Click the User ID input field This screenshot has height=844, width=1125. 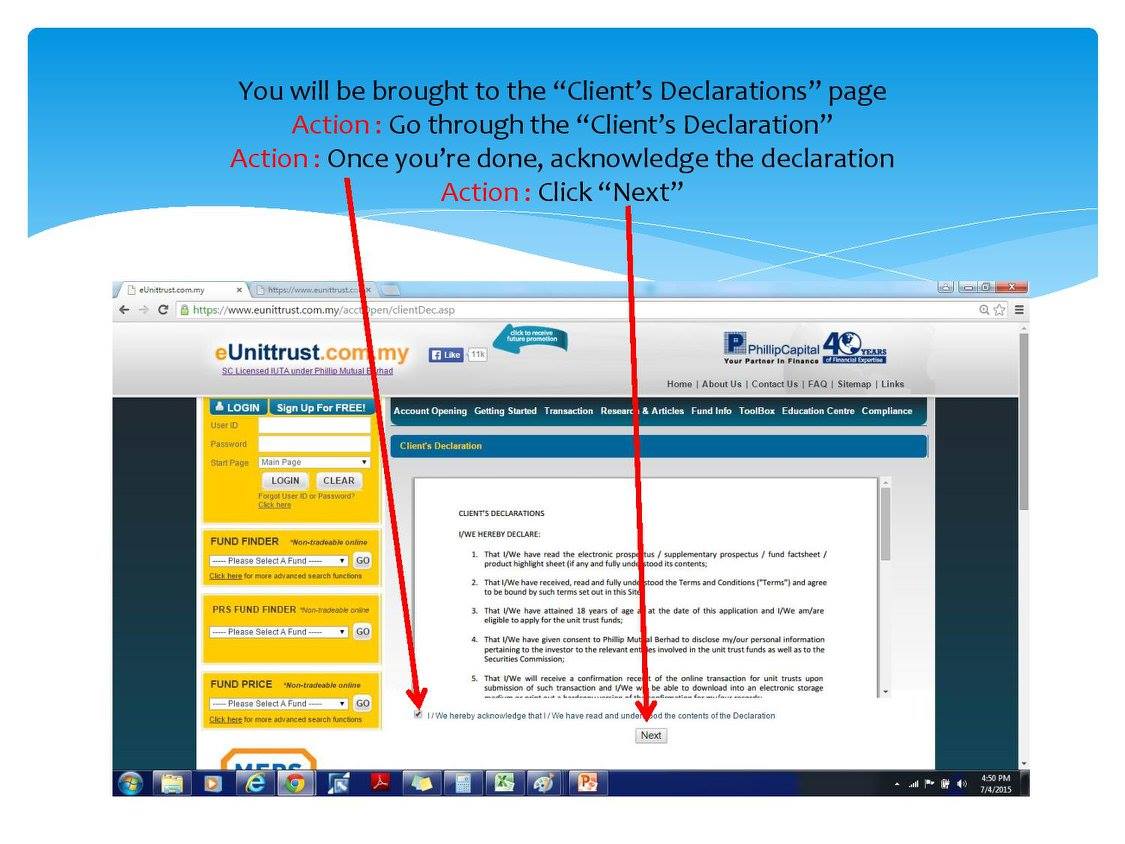[314, 426]
